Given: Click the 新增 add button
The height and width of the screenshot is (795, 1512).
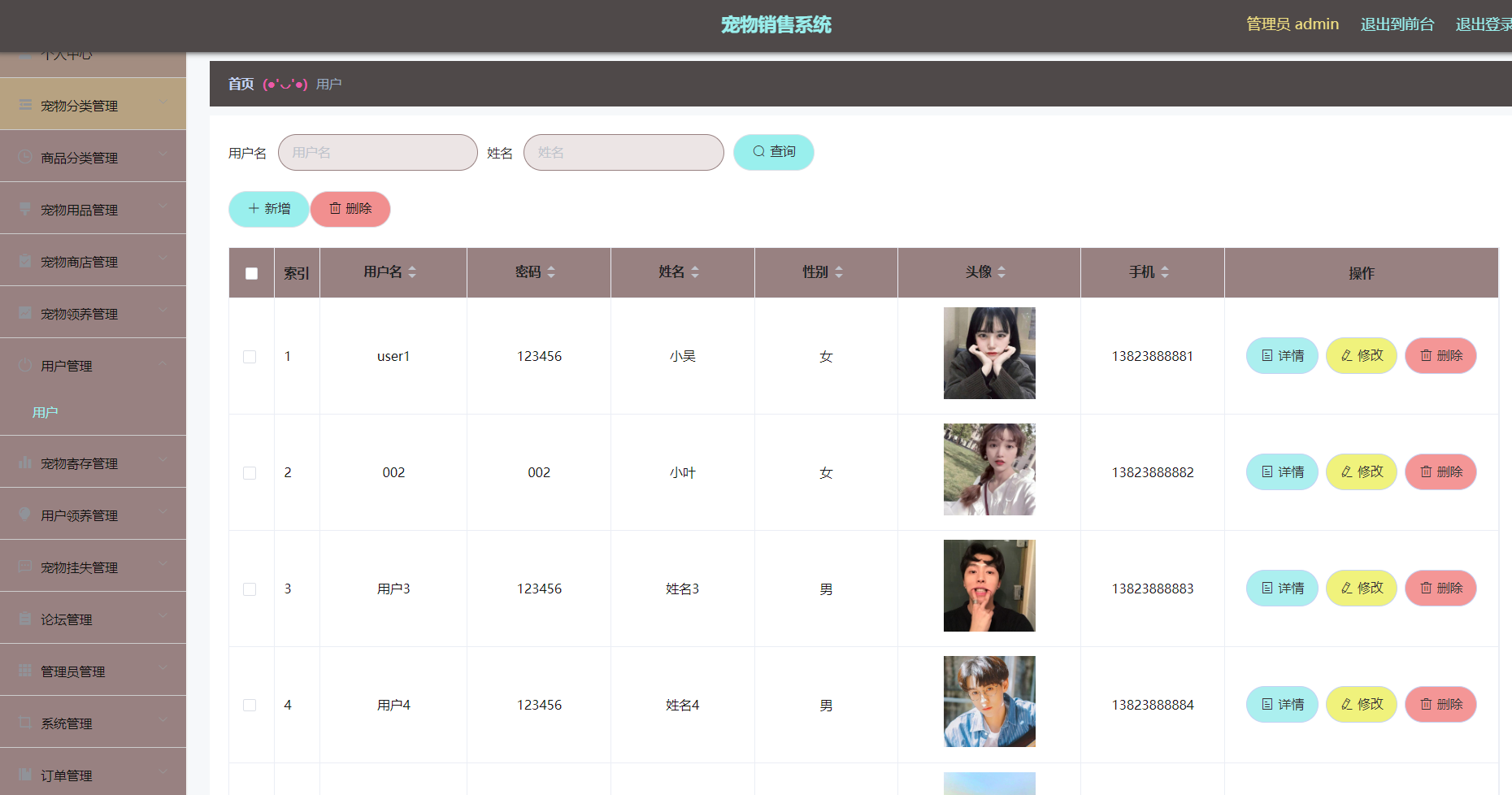Looking at the screenshot, I should tap(269, 209).
